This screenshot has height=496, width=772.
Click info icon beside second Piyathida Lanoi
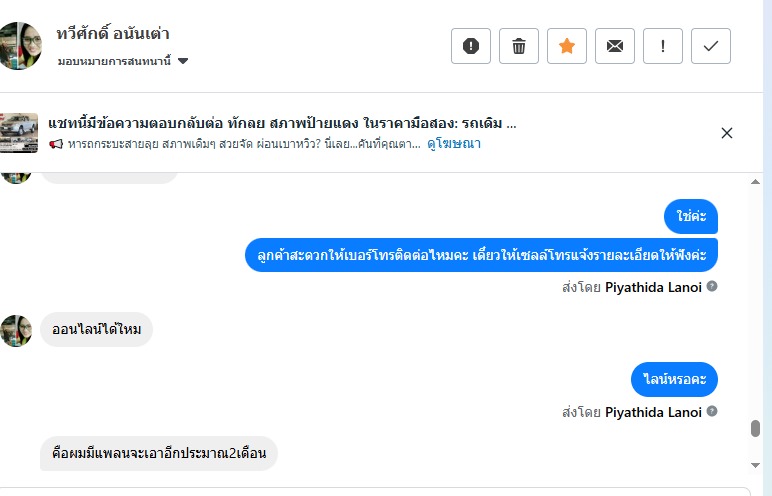coord(712,411)
